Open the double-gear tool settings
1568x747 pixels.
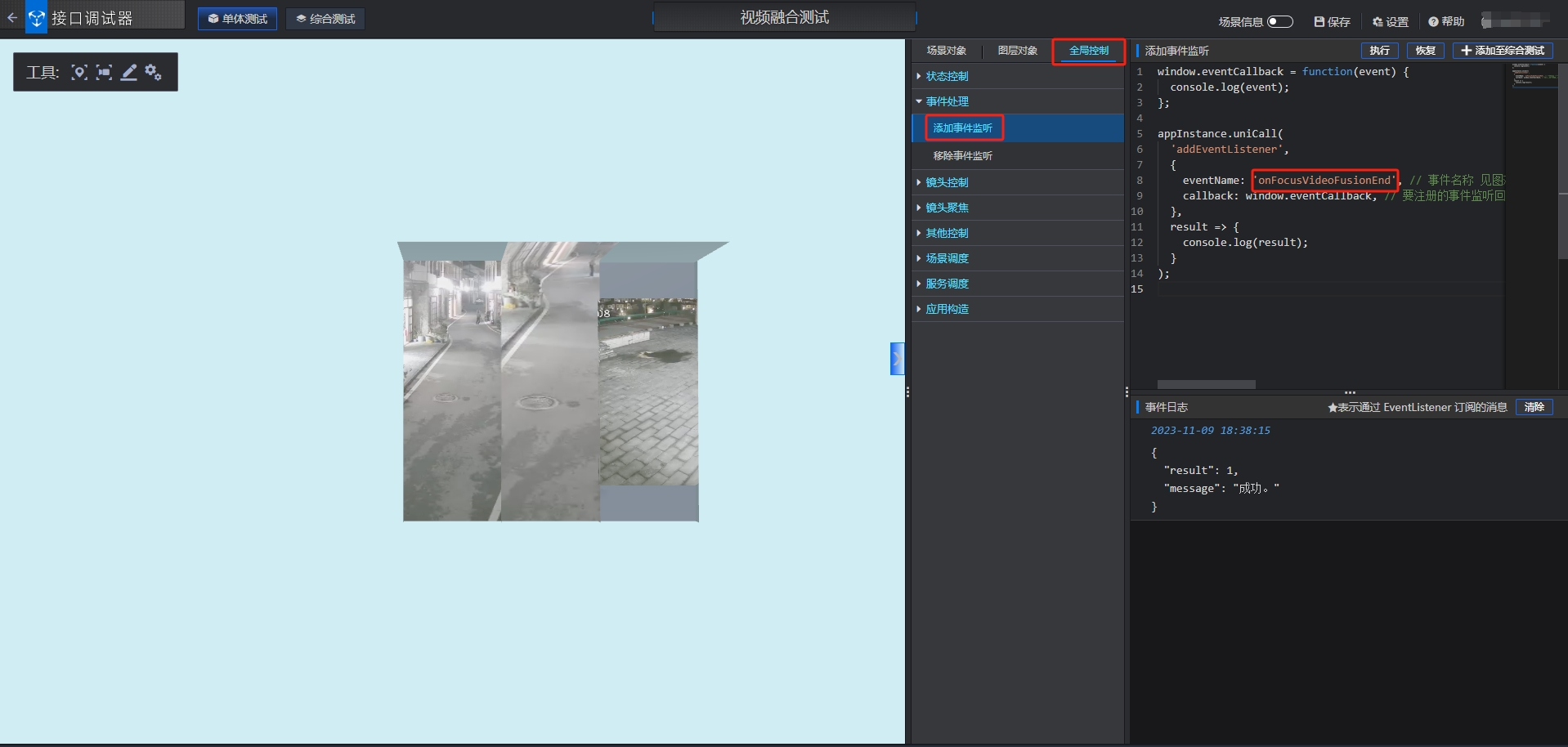153,72
